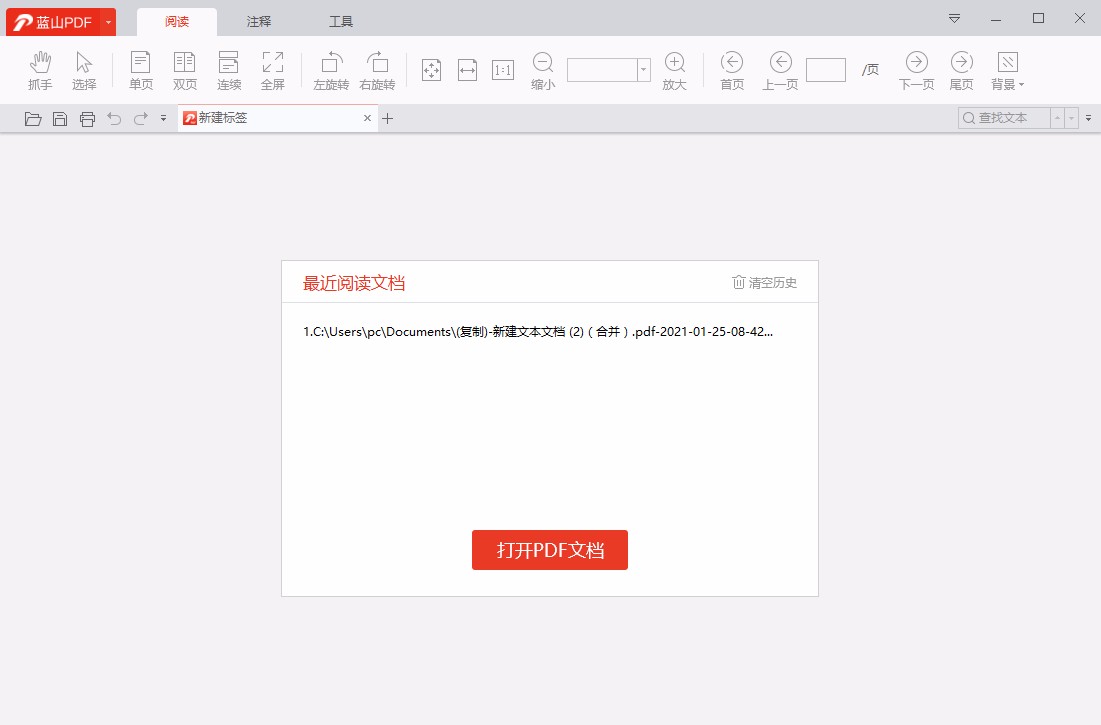Click the page number input field
The width and height of the screenshot is (1101, 725).
pos(826,68)
